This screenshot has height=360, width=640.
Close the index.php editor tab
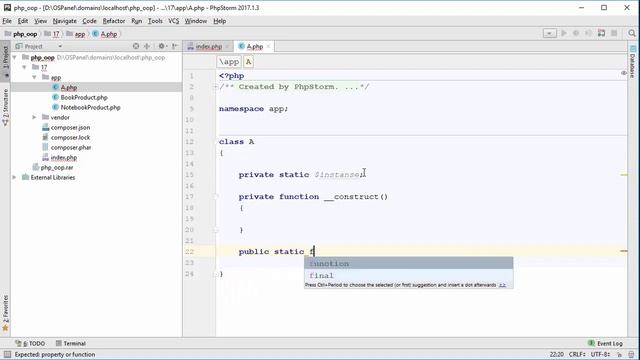227,47
